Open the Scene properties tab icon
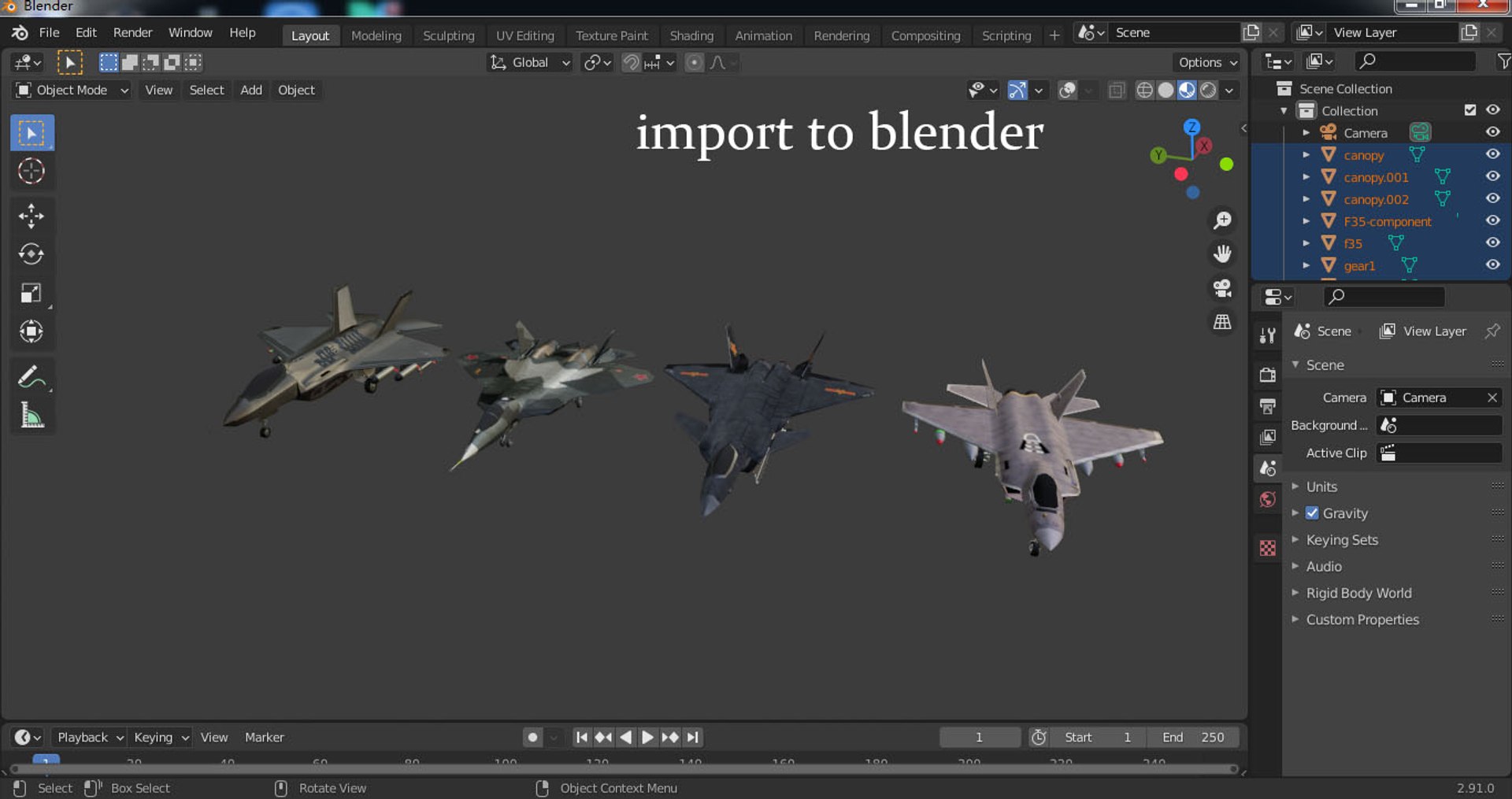Image resolution: width=1512 pixels, height=799 pixels. [1267, 468]
